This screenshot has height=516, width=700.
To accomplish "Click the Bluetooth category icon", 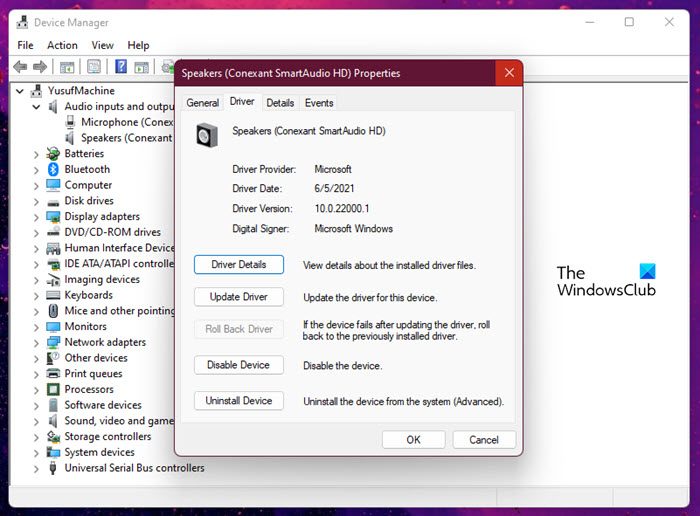I will coord(53,169).
